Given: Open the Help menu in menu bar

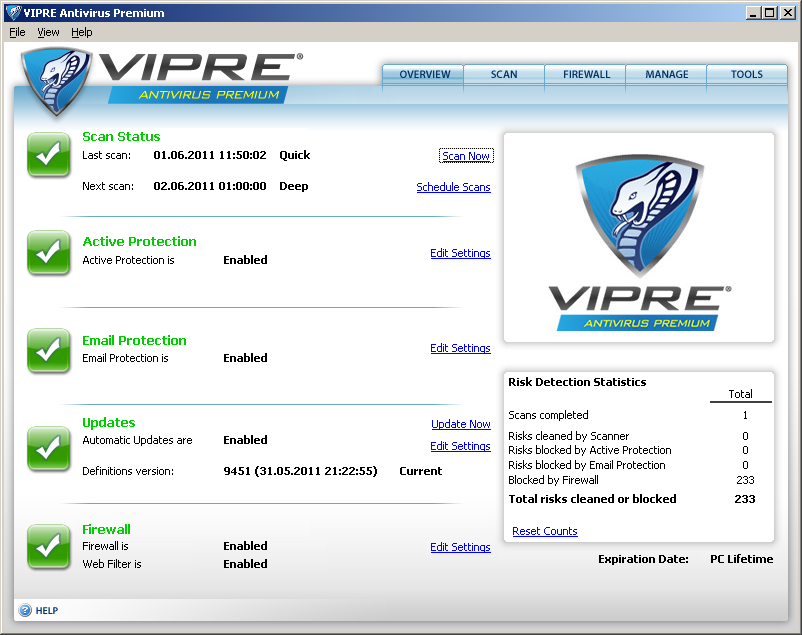Looking at the screenshot, I should (x=81, y=32).
